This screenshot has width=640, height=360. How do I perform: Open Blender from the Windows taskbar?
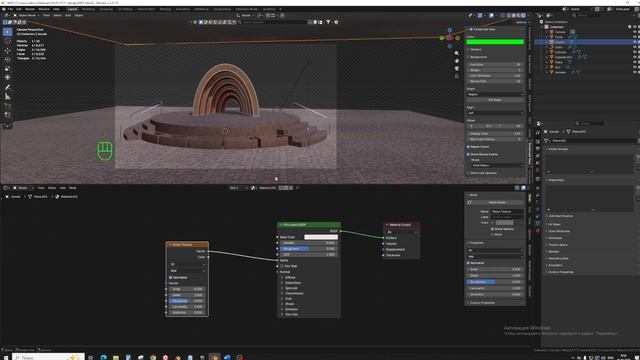215,357
